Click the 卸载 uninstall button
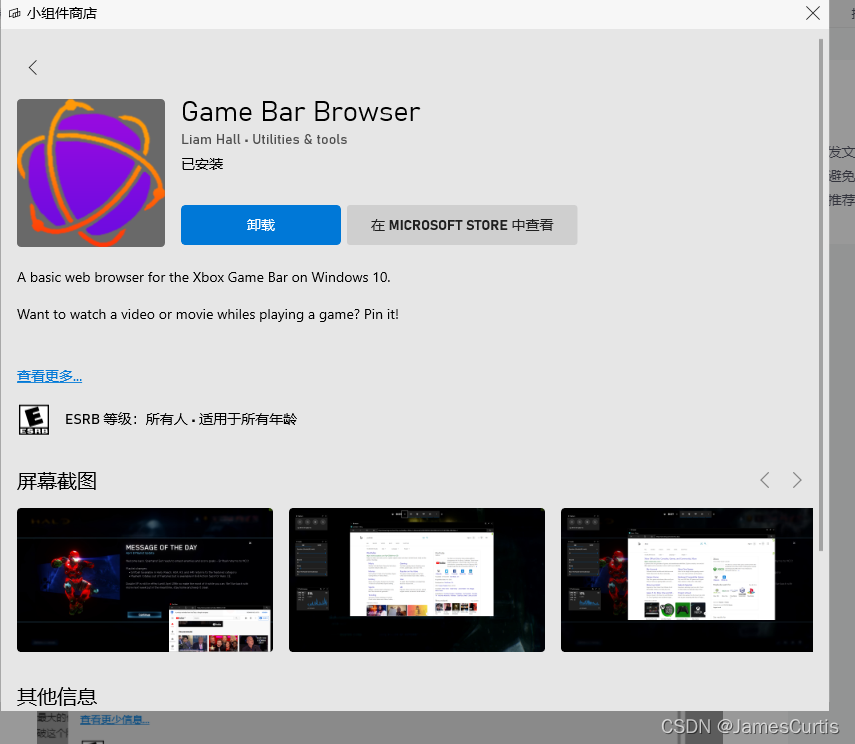Screen dimensions: 855x744 pyautogui.click(x=261, y=225)
